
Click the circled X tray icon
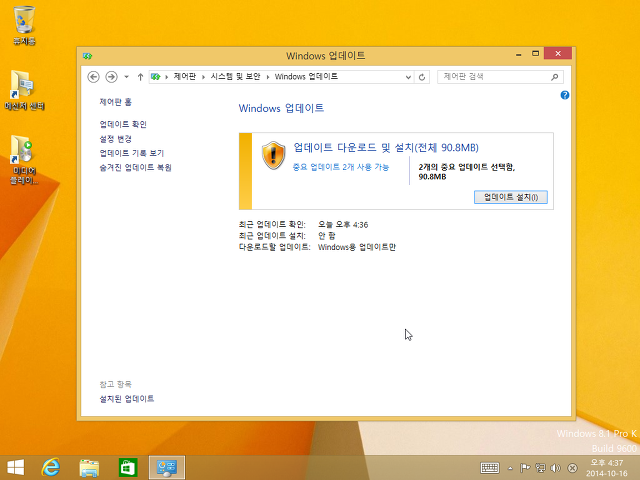[x=572, y=468]
